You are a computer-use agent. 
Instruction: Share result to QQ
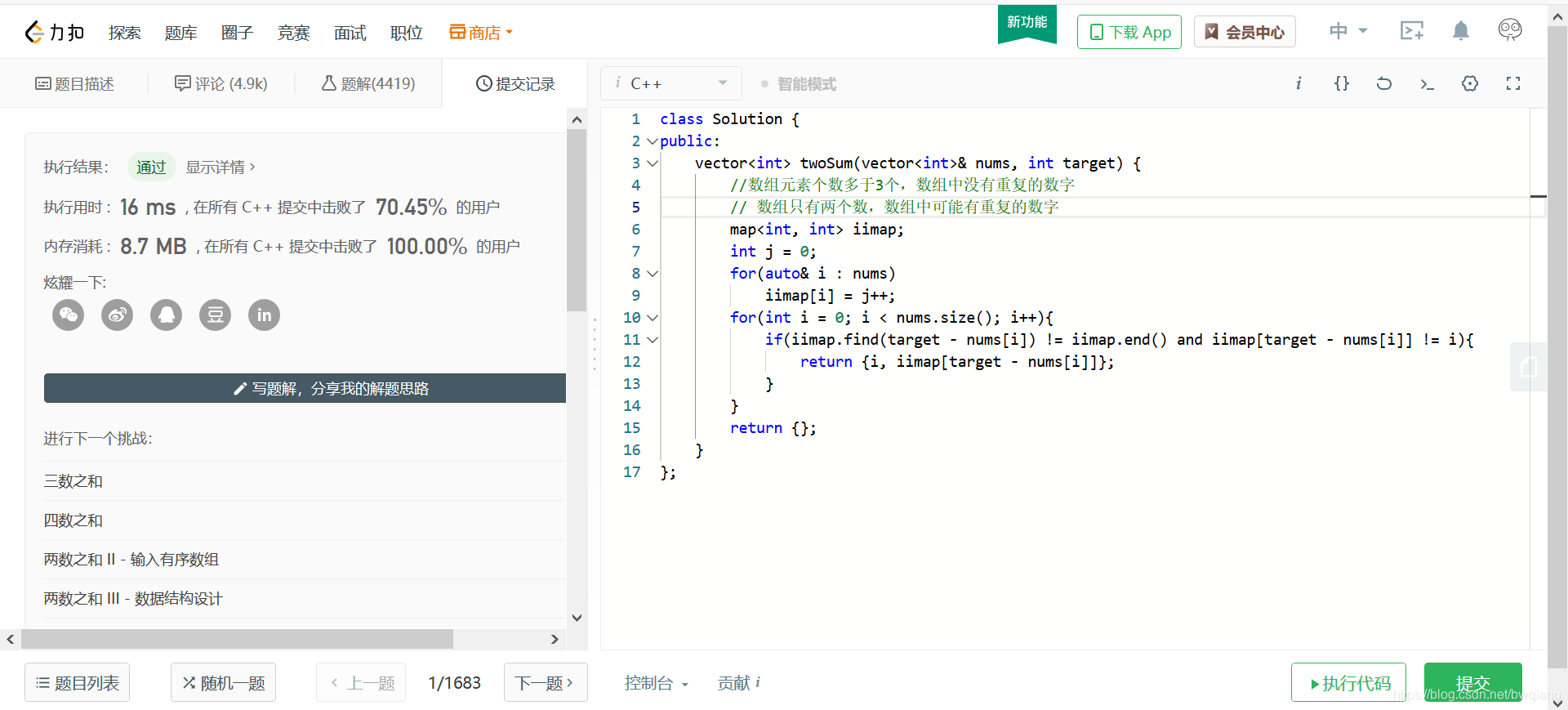coord(167,315)
